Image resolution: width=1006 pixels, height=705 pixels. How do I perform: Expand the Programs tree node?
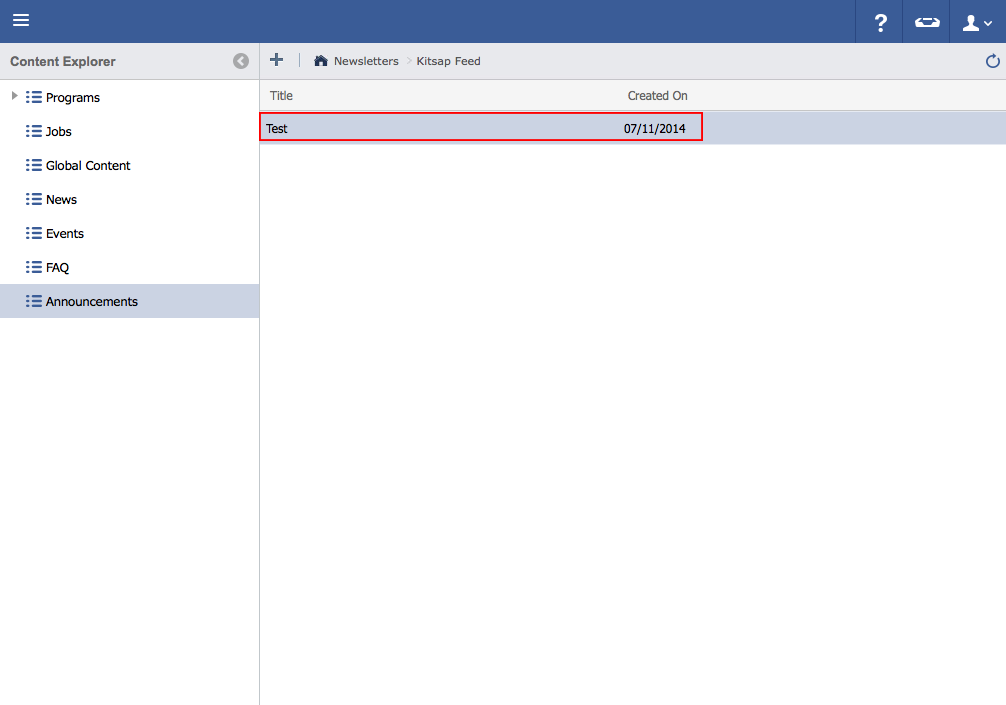[13, 97]
